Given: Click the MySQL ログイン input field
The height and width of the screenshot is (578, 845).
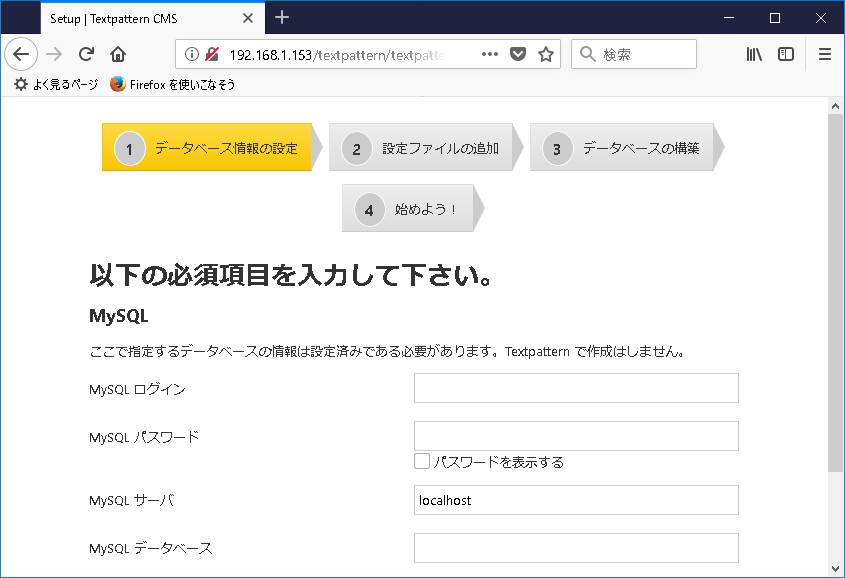Looking at the screenshot, I should click(576, 388).
